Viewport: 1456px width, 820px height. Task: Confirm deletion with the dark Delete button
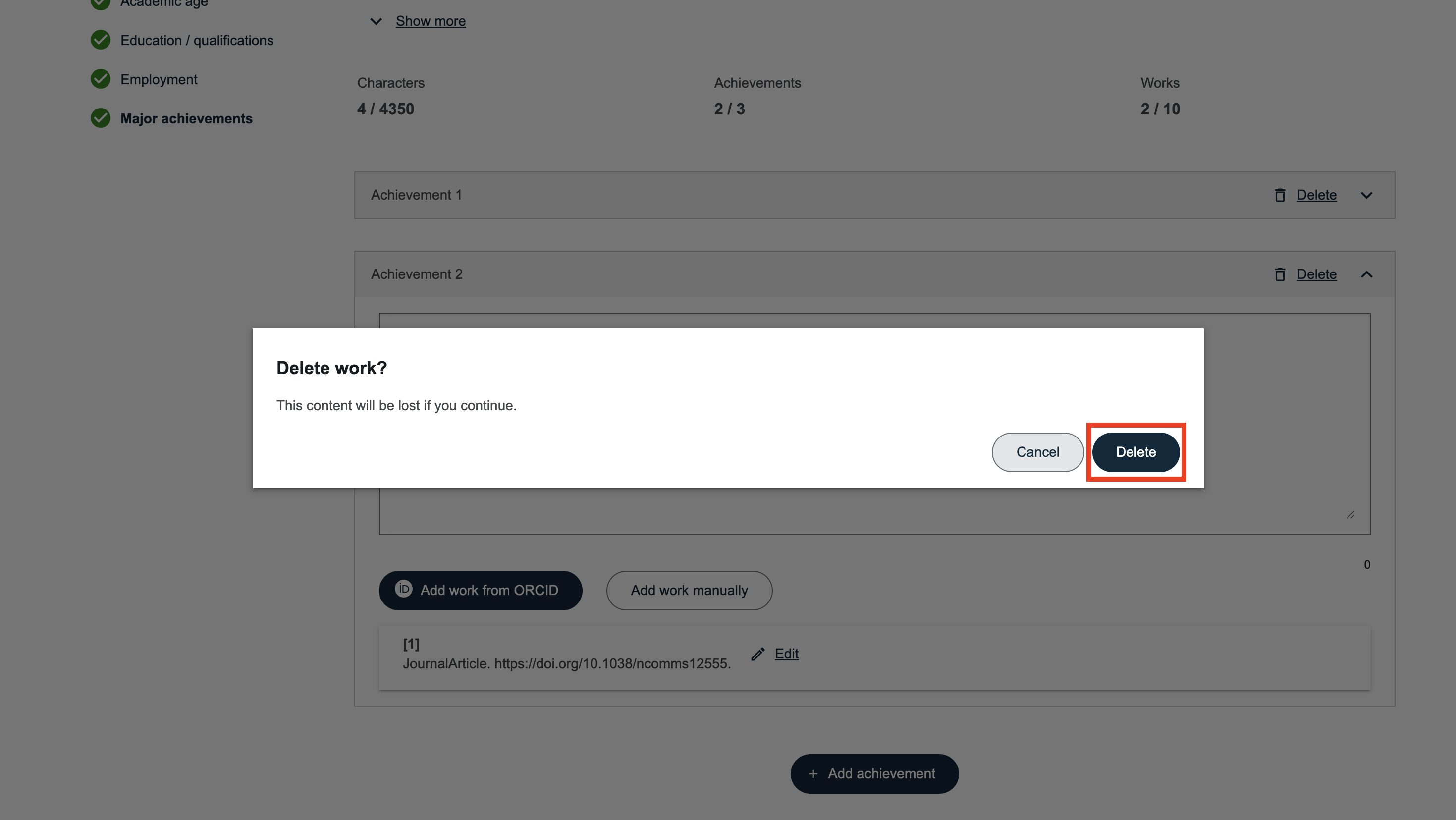tap(1135, 452)
